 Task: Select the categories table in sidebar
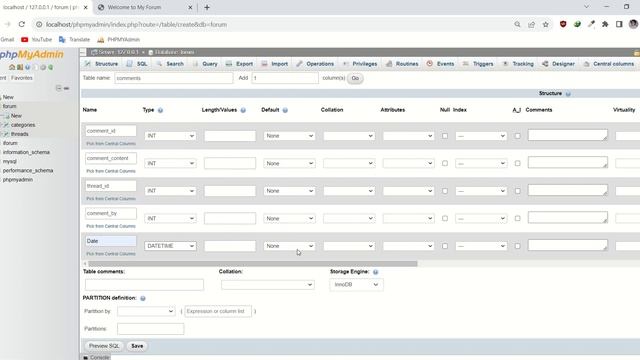click(23, 125)
